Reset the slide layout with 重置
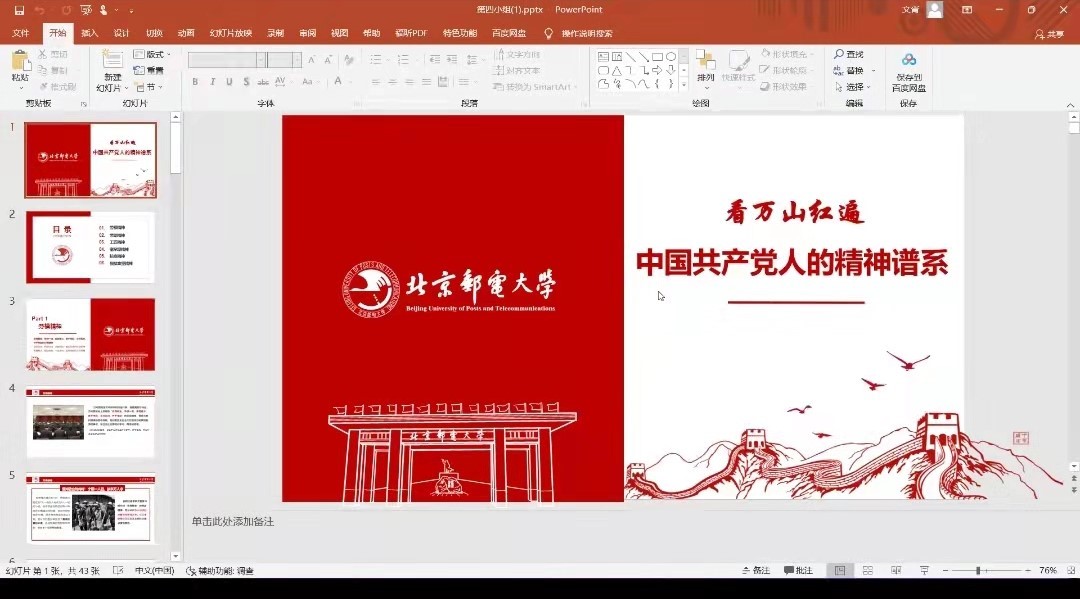 [x=149, y=70]
